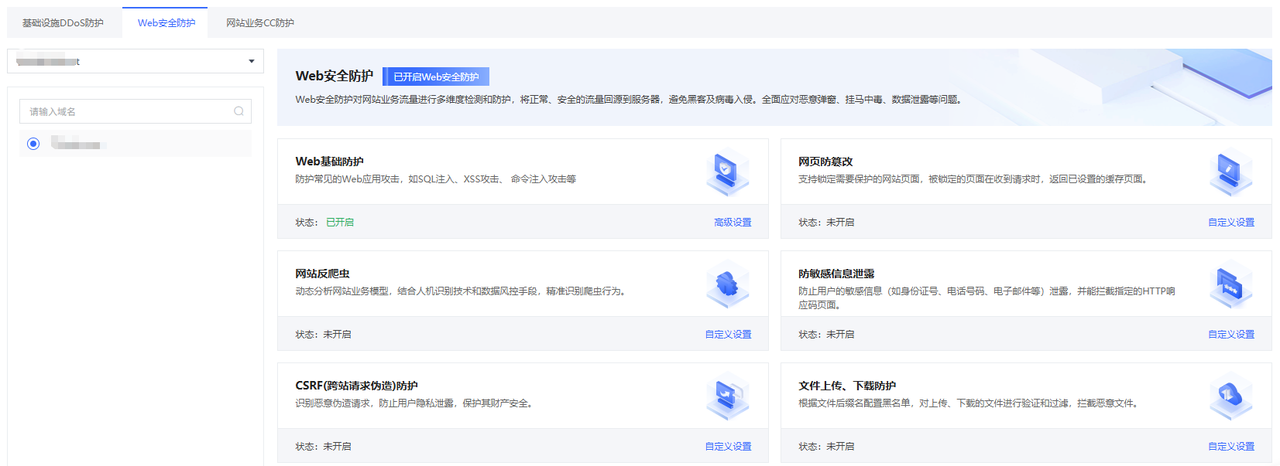
Task: Click the 网页防篡改 card title
Action: (826, 161)
